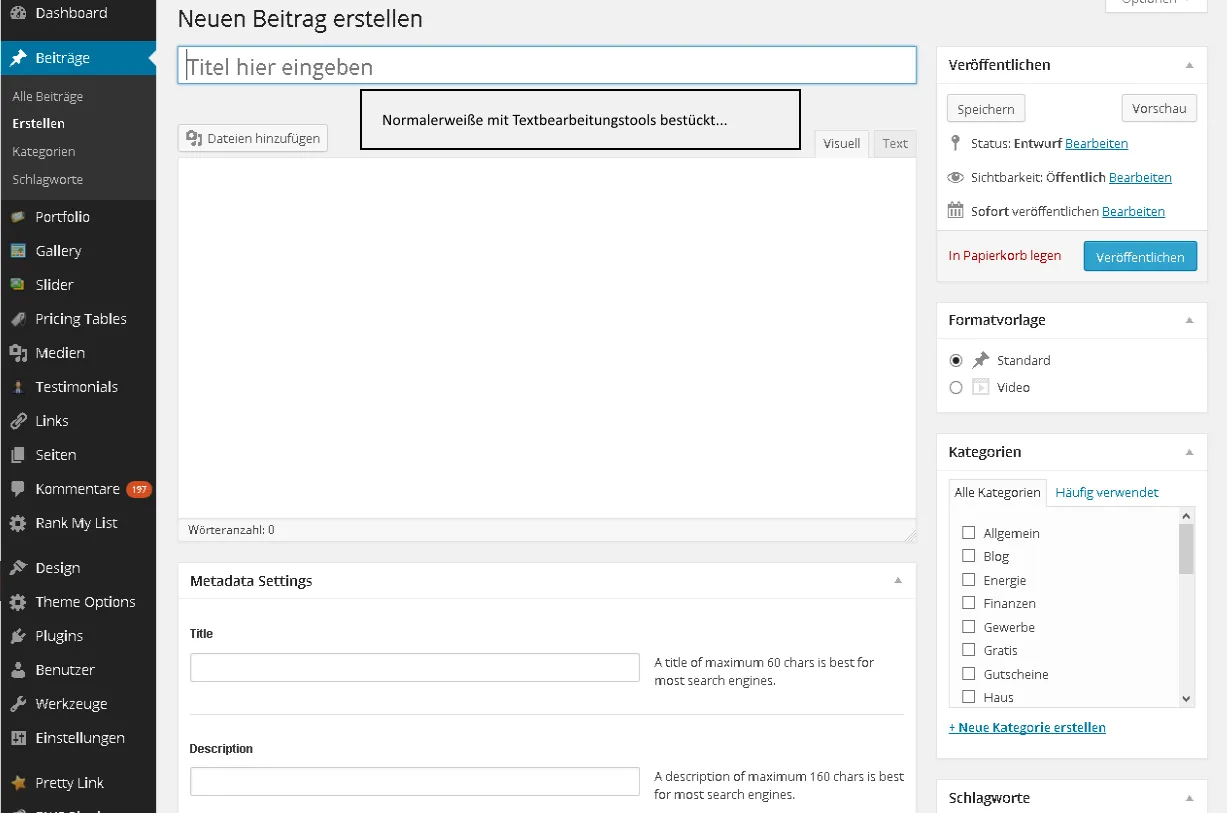The image size is (1227, 813).
Task: Open the Portfolio sidebar icon
Action: pos(18,217)
